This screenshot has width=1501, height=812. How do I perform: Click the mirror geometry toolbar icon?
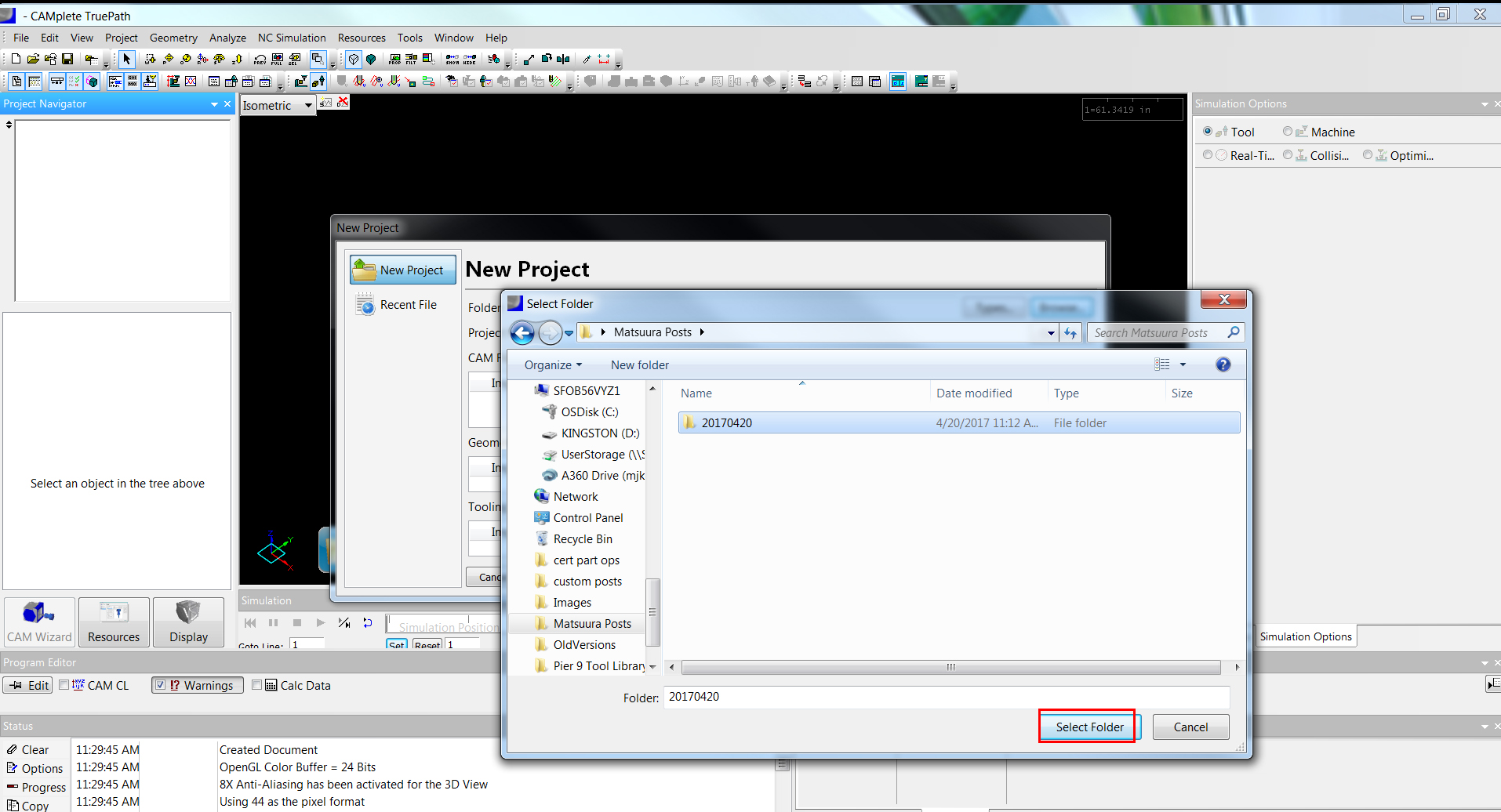[x=563, y=59]
